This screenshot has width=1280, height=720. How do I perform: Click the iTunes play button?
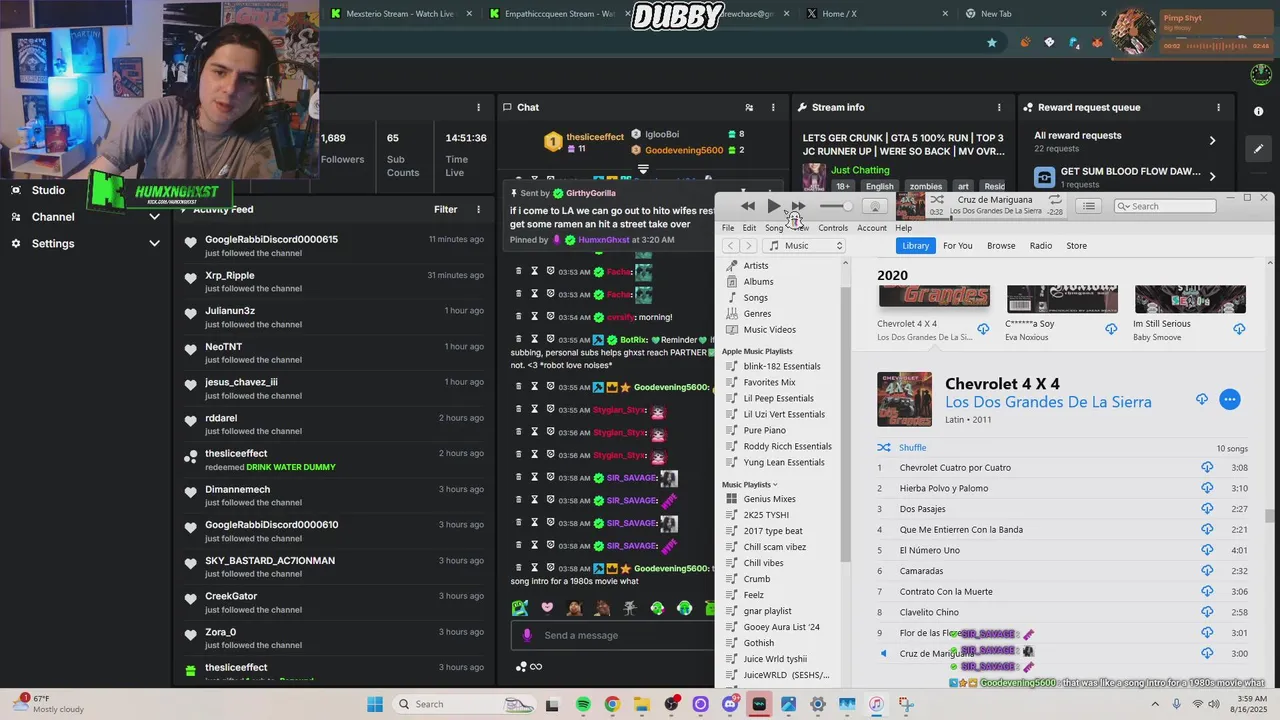(x=773, y=206)
